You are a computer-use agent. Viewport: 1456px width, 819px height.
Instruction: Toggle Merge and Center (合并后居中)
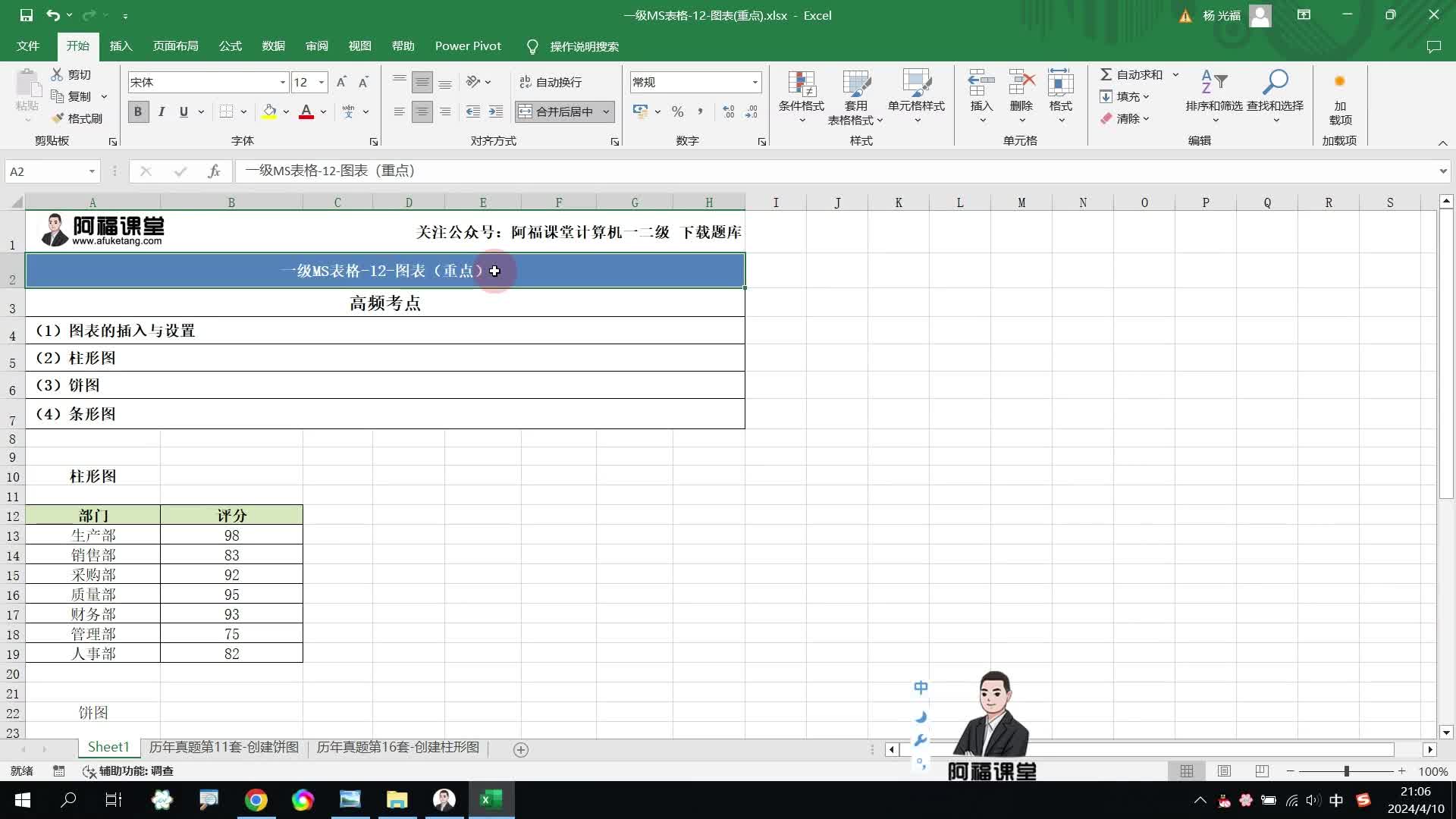coord(557,111)
